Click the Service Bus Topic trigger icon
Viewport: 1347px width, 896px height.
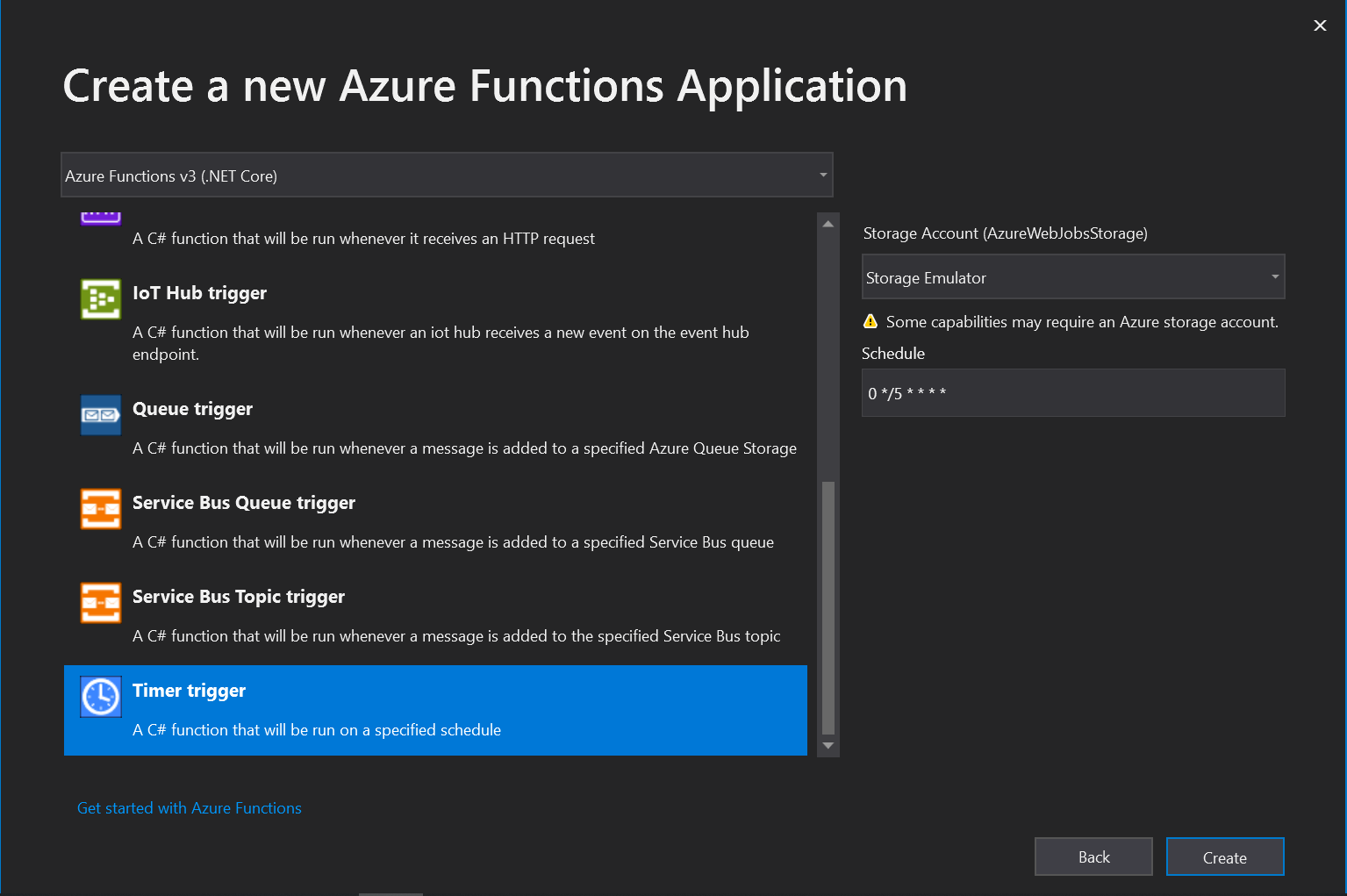[x=101, y=603]
